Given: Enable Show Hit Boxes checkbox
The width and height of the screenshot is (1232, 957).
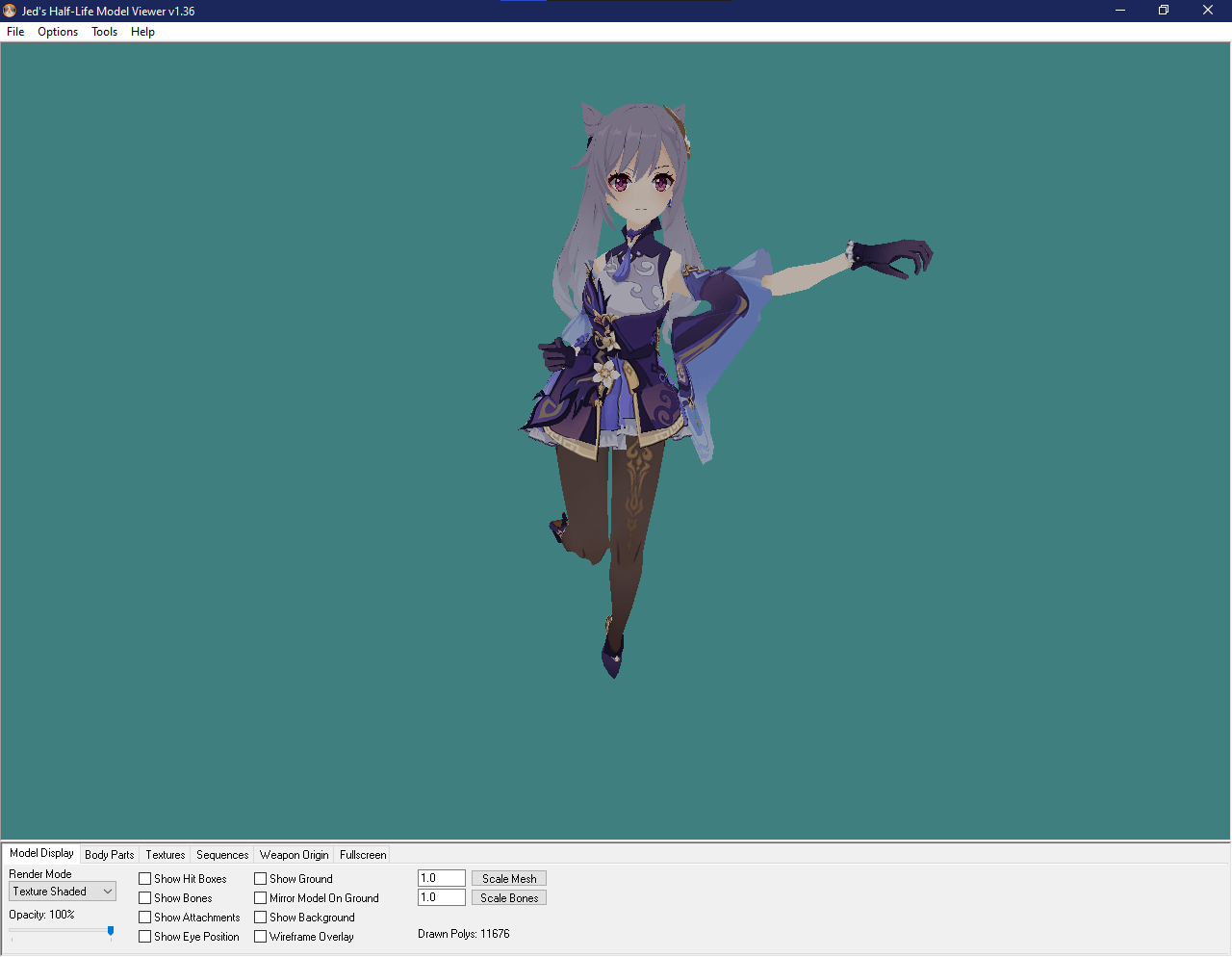Looking at the screenshot, I should coord(145,879).
